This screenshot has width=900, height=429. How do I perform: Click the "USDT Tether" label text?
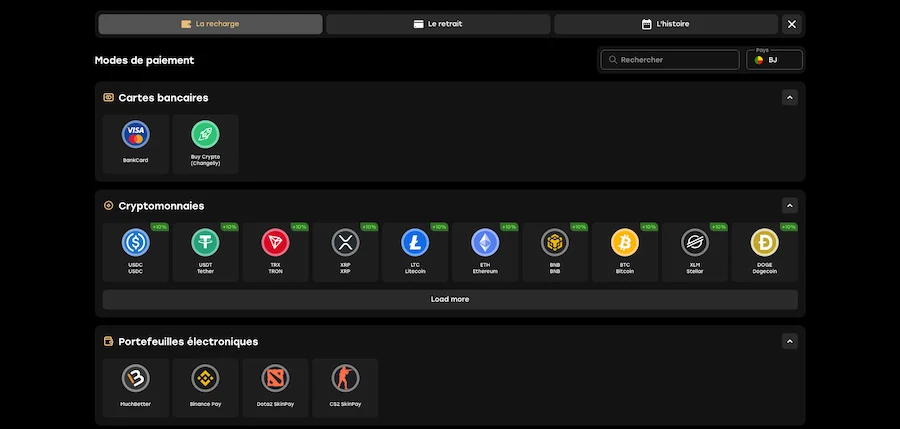[205, 268]
